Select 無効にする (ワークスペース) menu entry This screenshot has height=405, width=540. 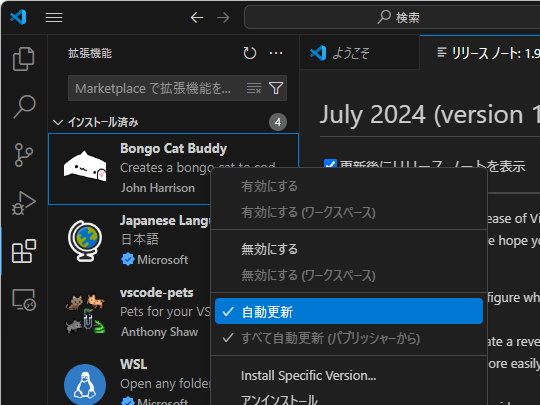tap(349, 275)
